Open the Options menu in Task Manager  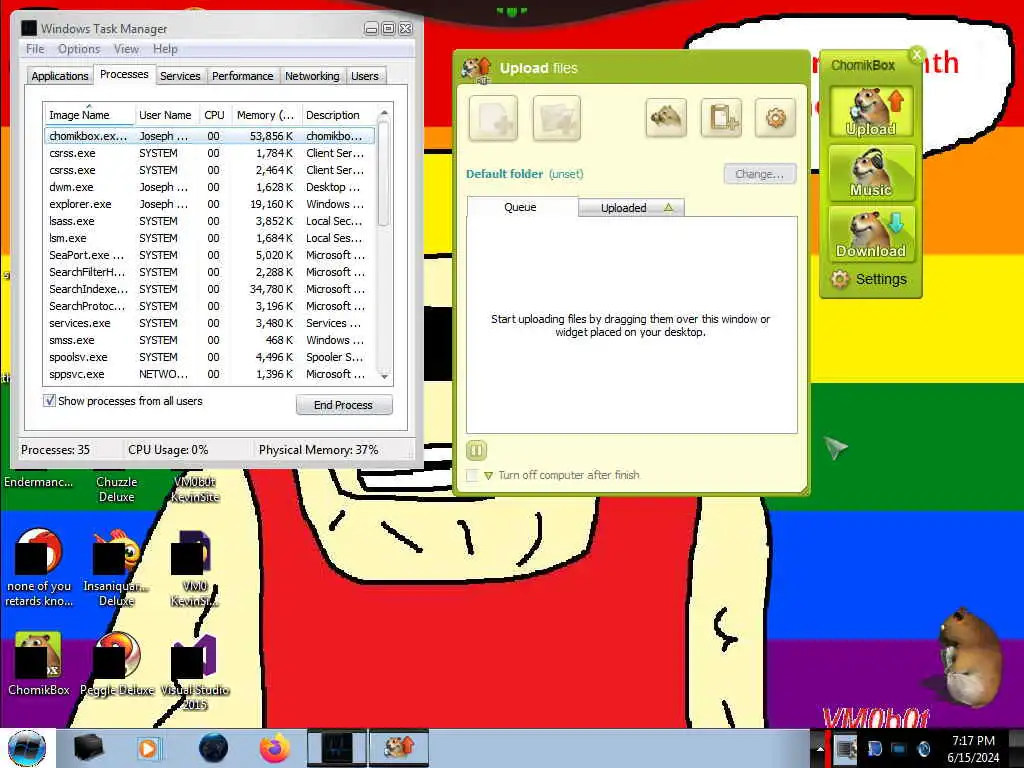(x=79, y=49)
